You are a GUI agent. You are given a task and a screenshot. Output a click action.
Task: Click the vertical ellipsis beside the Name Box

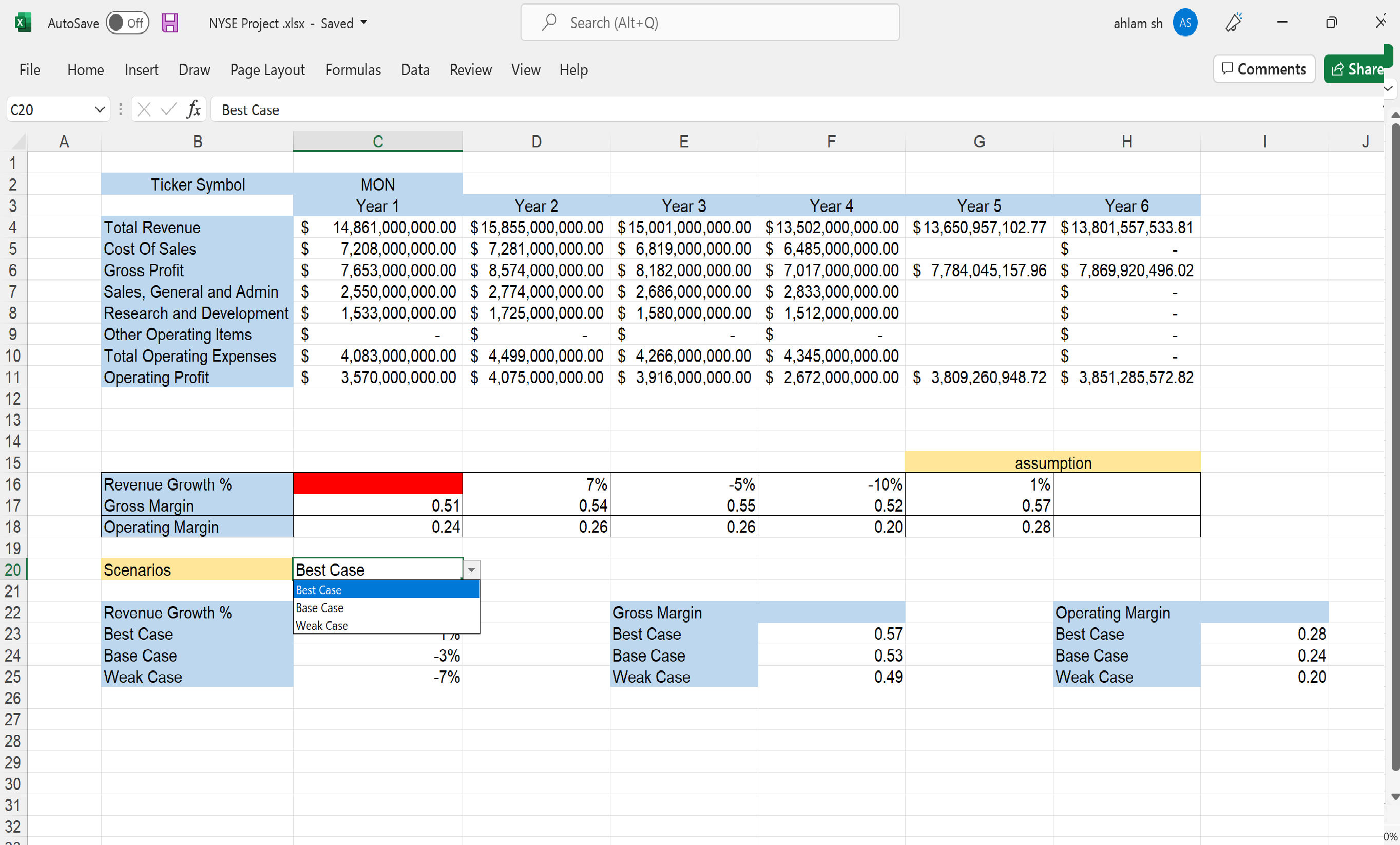pyautogui.click(x=120, y=109)
